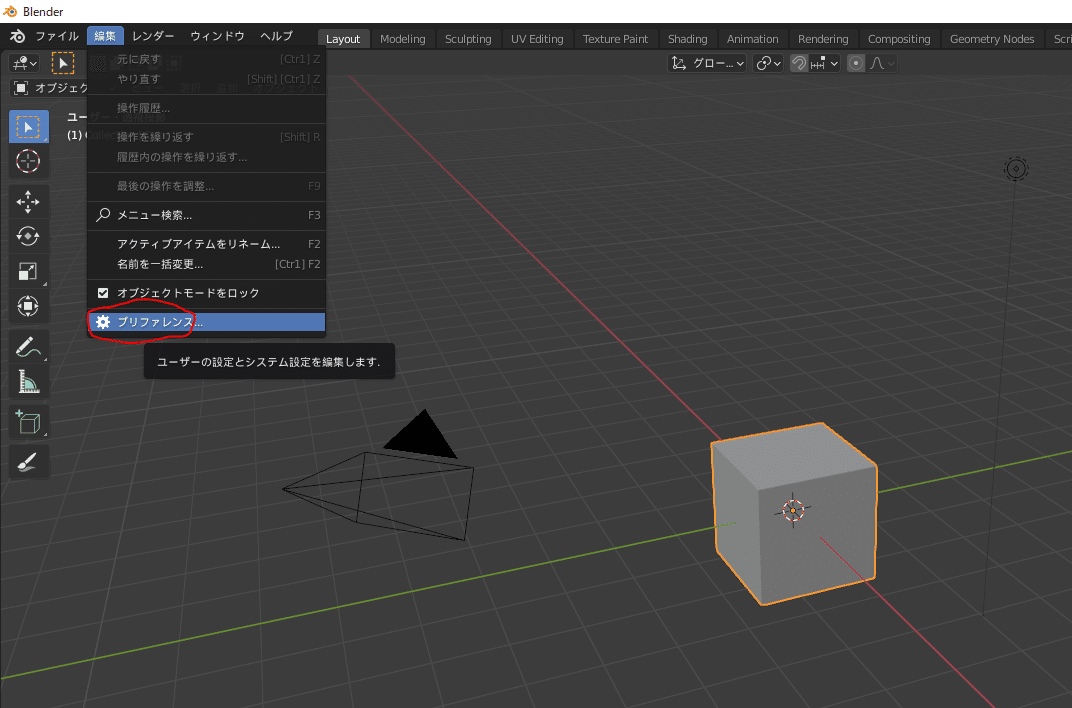Switch to the Shading tab
This screenshot has height=708, width=1072.
click(x=688, y=39)
